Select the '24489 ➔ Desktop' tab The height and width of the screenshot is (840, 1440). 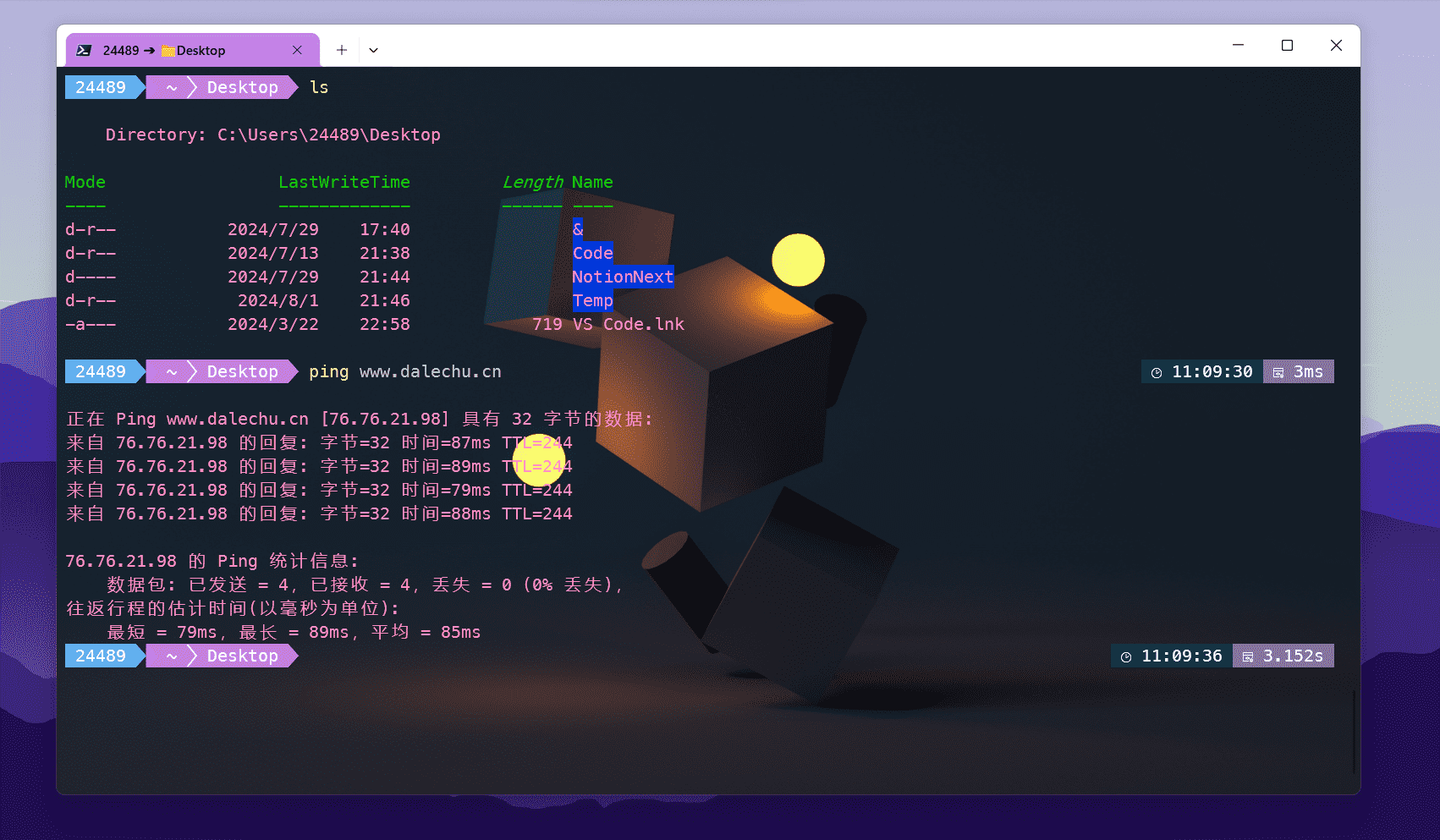point(193,51)
